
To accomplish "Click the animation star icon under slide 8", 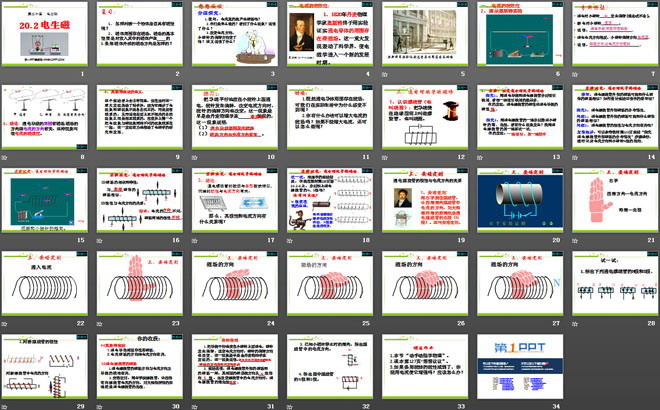I will click(x=4, y=157).
